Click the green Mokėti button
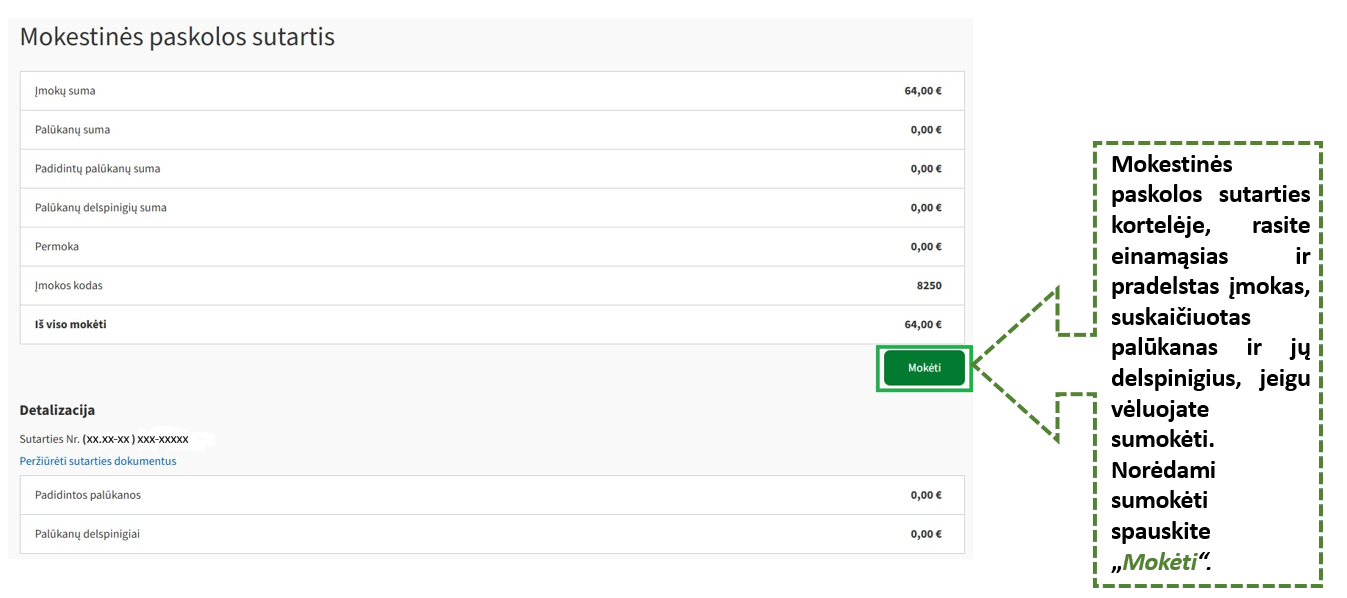 (x=924, y=368)
